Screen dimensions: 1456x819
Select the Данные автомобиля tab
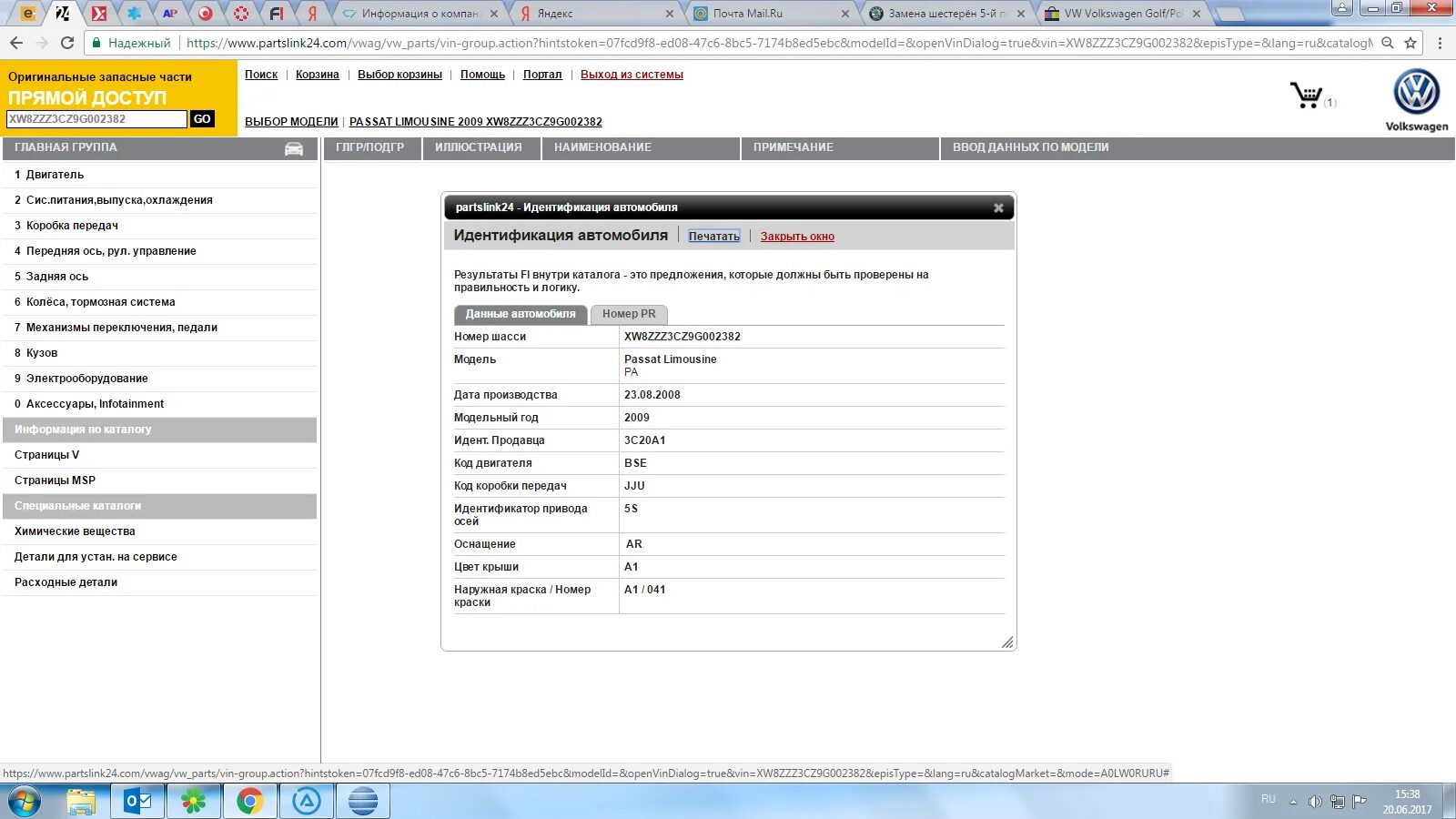[x=521, y=314]
